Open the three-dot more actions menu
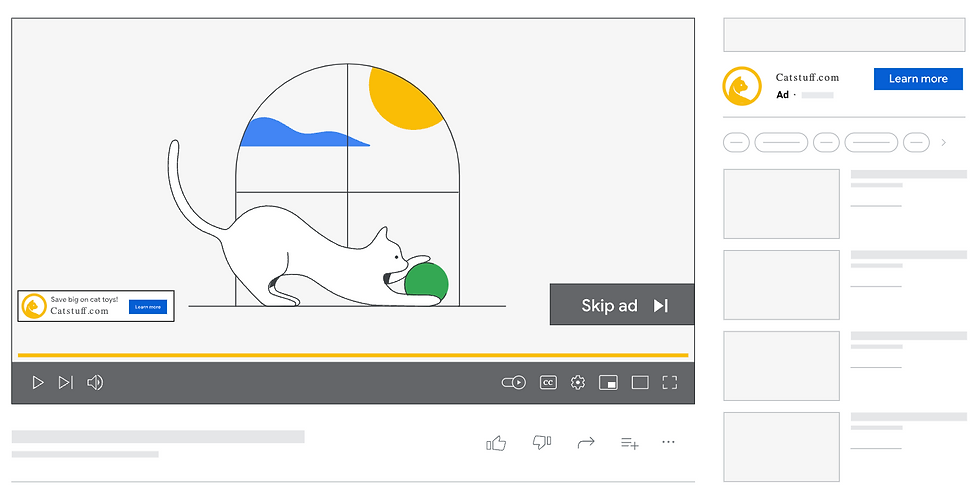The width and height of the screenshot is (980, 493). coord(668,442)
